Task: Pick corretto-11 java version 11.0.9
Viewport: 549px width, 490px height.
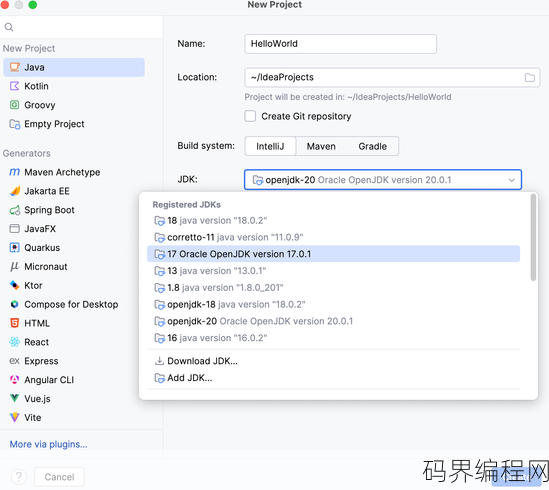Action: [333, 237]
